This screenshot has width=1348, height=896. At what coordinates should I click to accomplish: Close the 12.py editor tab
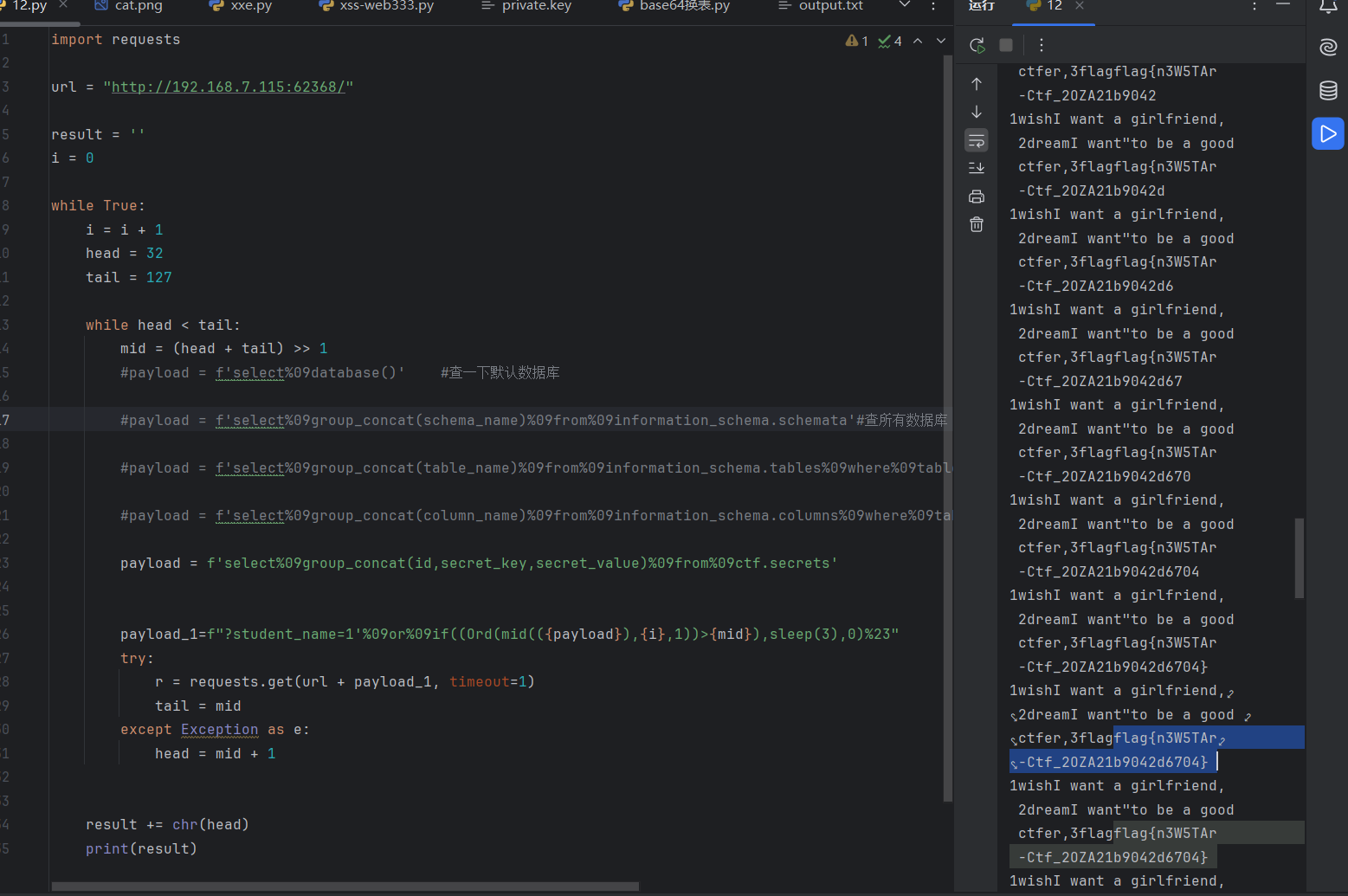[63, 5]
